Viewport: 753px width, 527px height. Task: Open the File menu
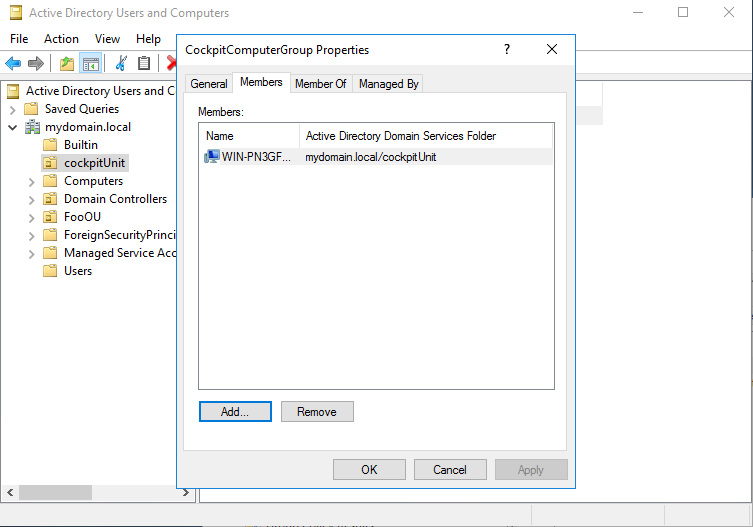click(19, 39)
